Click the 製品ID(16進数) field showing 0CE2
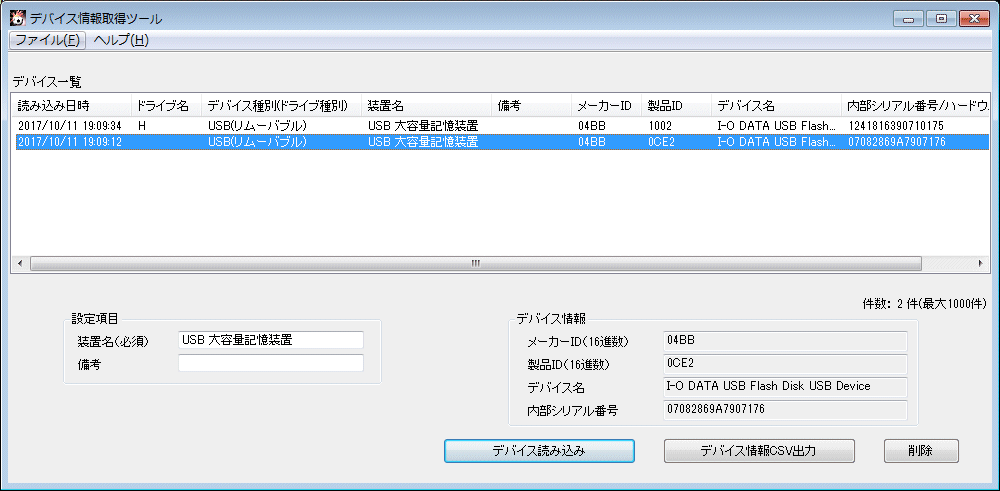The image size is (1000, 491). (x=784, y=364)
